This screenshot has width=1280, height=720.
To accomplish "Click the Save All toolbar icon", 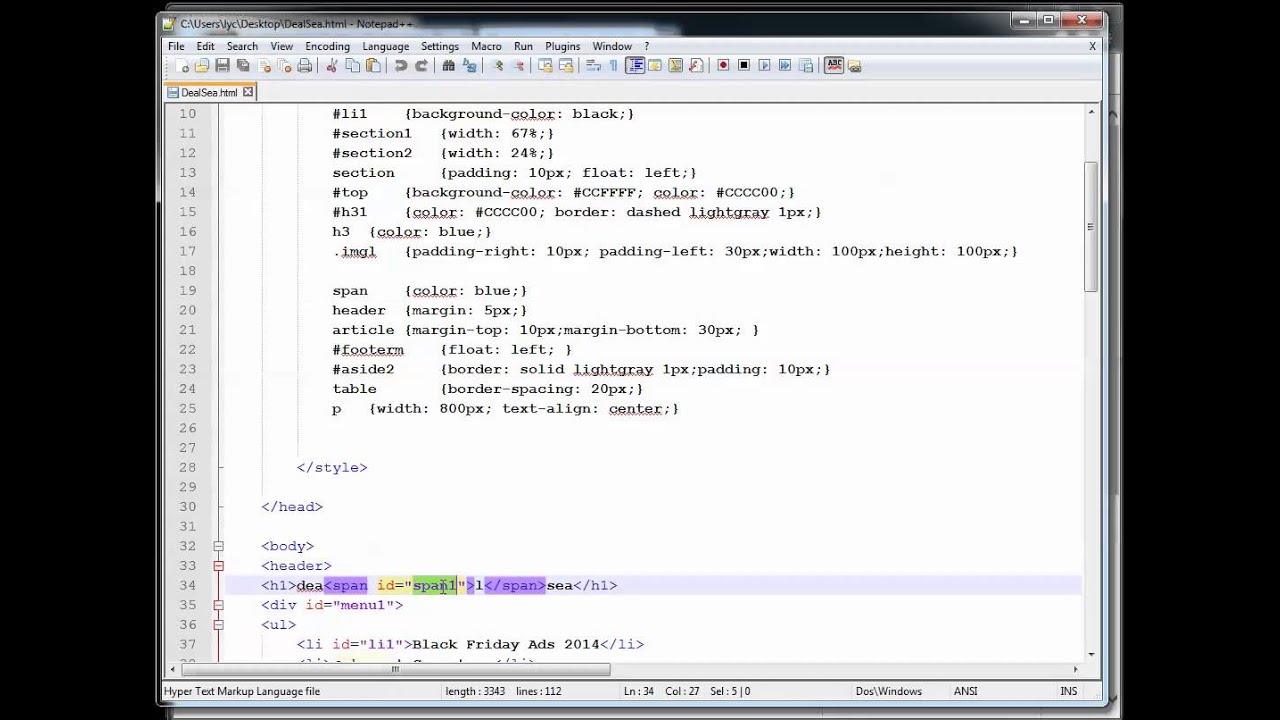I will click(x=243, y=66).
